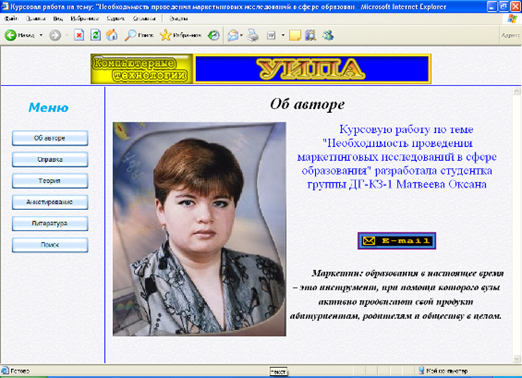Open the Анкетирование sidebar button
This screenshot has height=378, width=522.
click(x=50, y=202)
